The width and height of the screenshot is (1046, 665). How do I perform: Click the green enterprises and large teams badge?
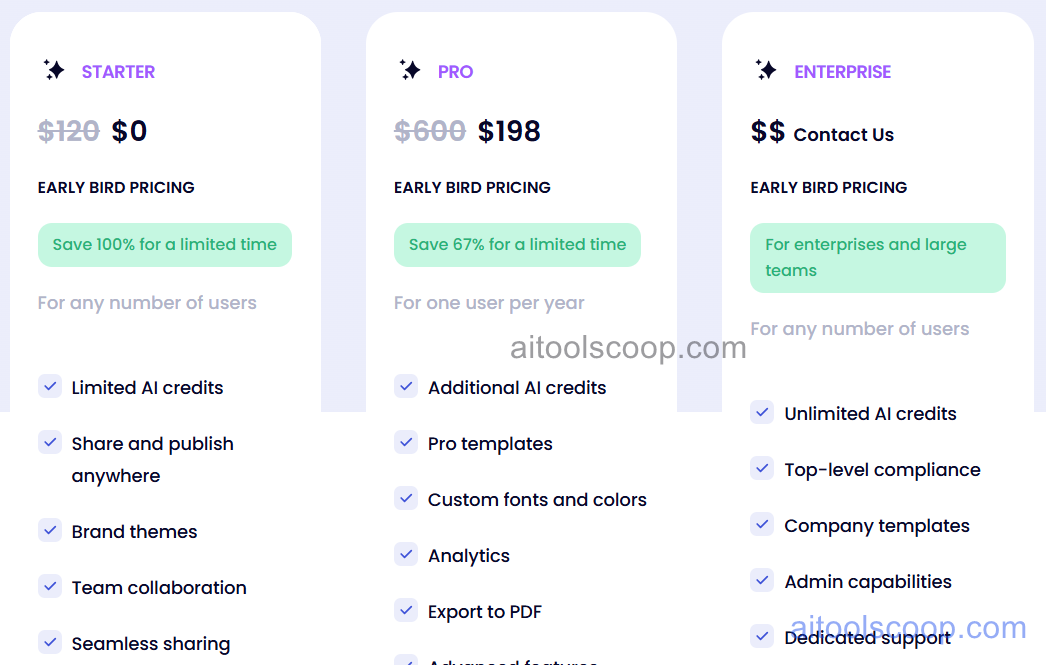pyautogui.click(x=877, y=257)
